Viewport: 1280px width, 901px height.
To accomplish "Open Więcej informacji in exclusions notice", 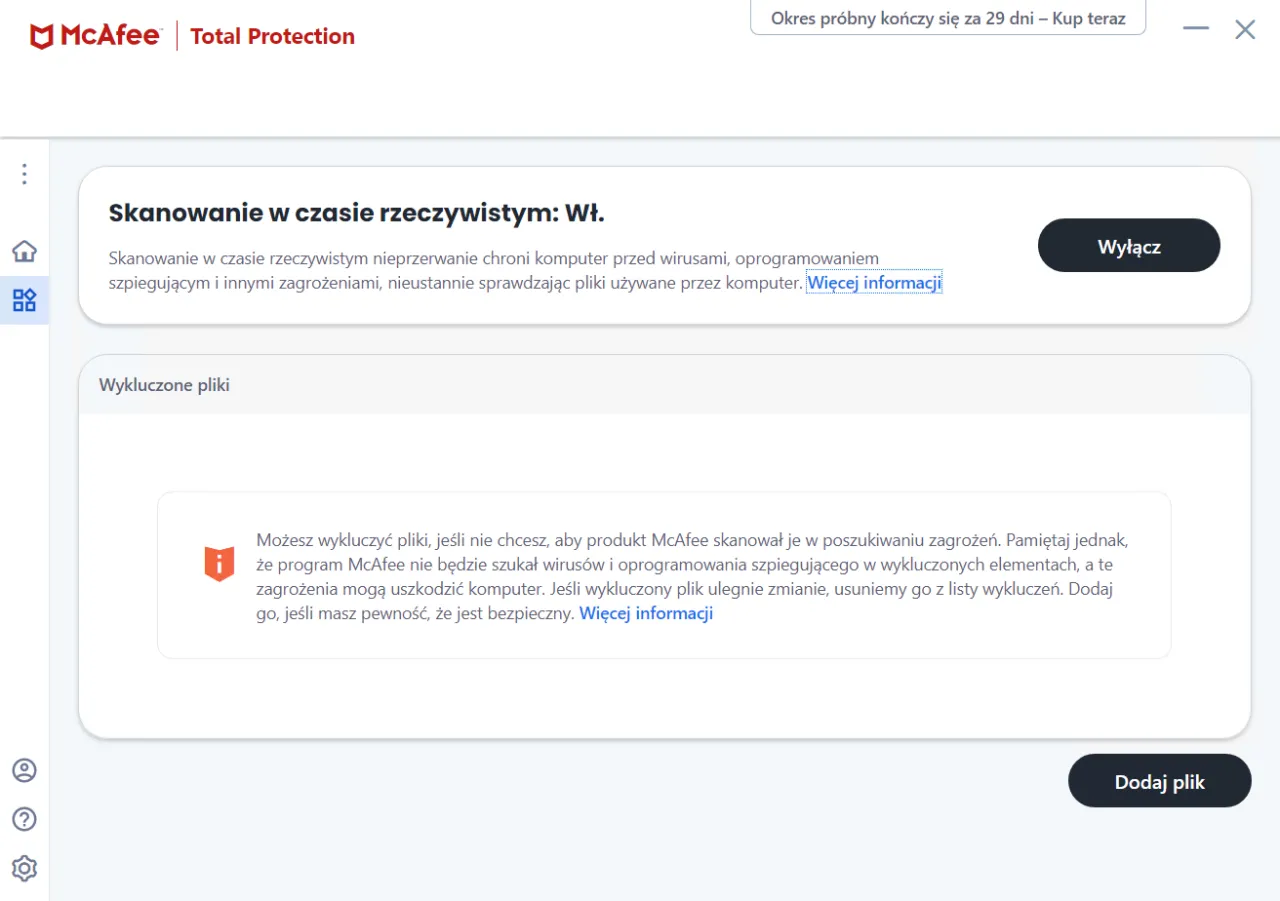I will tap(645, 613).
